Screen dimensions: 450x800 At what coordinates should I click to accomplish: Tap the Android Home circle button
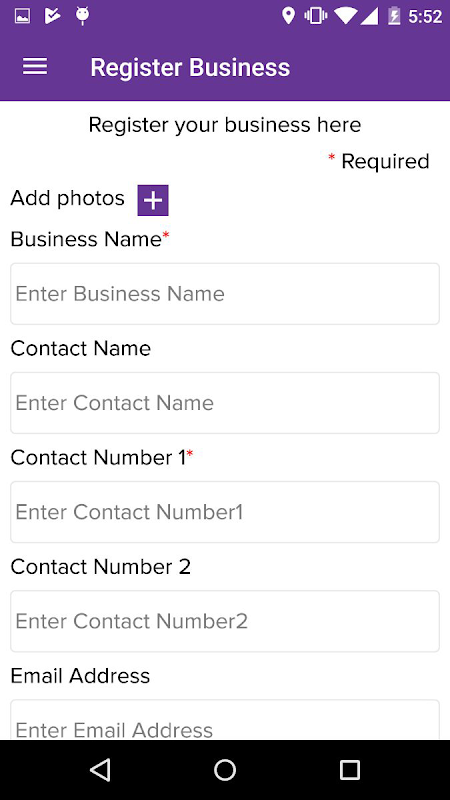point(225,769)
